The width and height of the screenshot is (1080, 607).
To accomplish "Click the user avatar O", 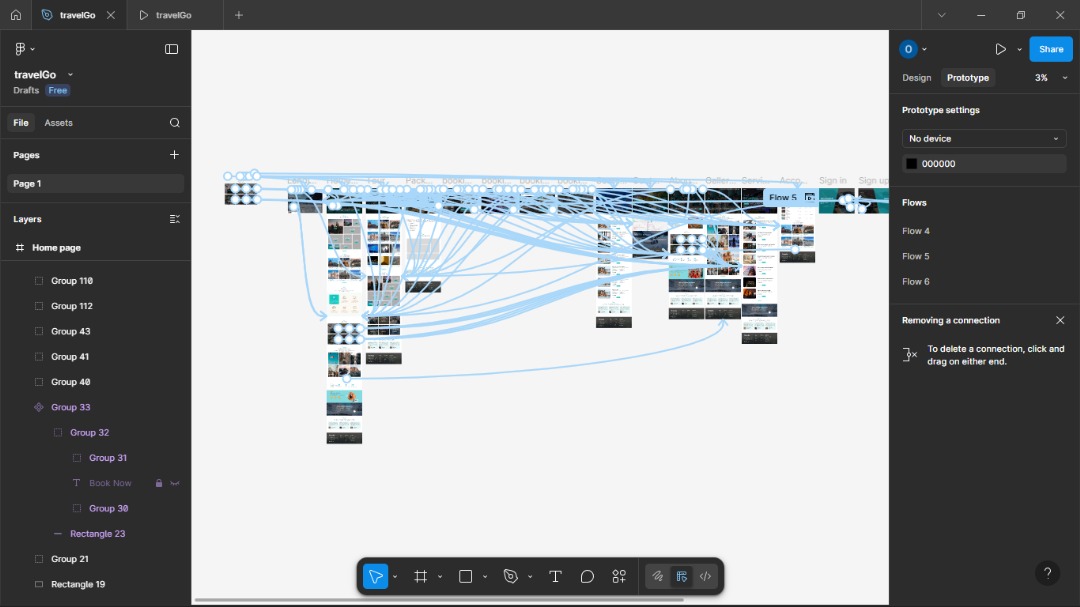I will pos(908,49).
